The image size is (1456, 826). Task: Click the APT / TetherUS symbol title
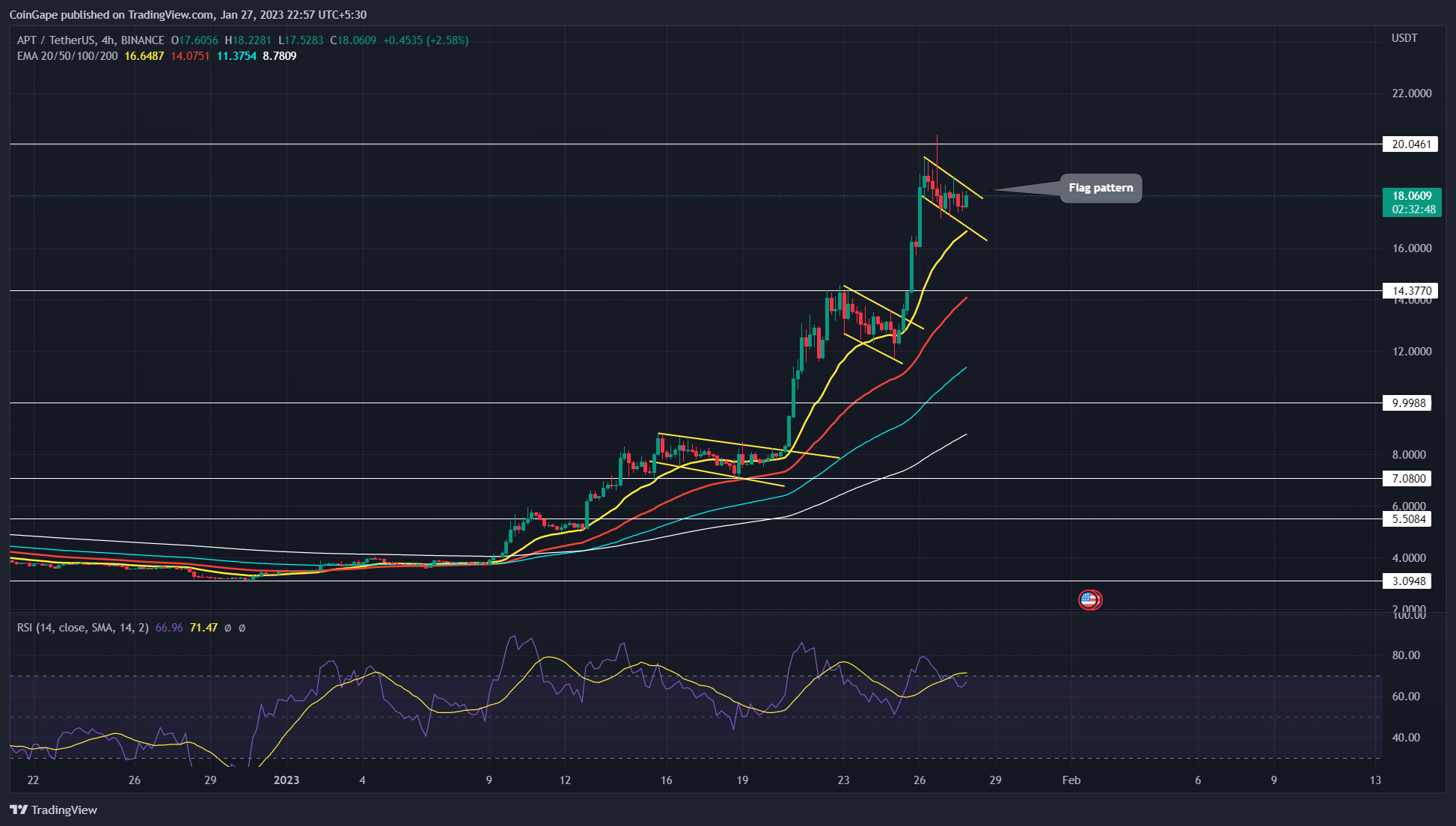tap(55, 40)
